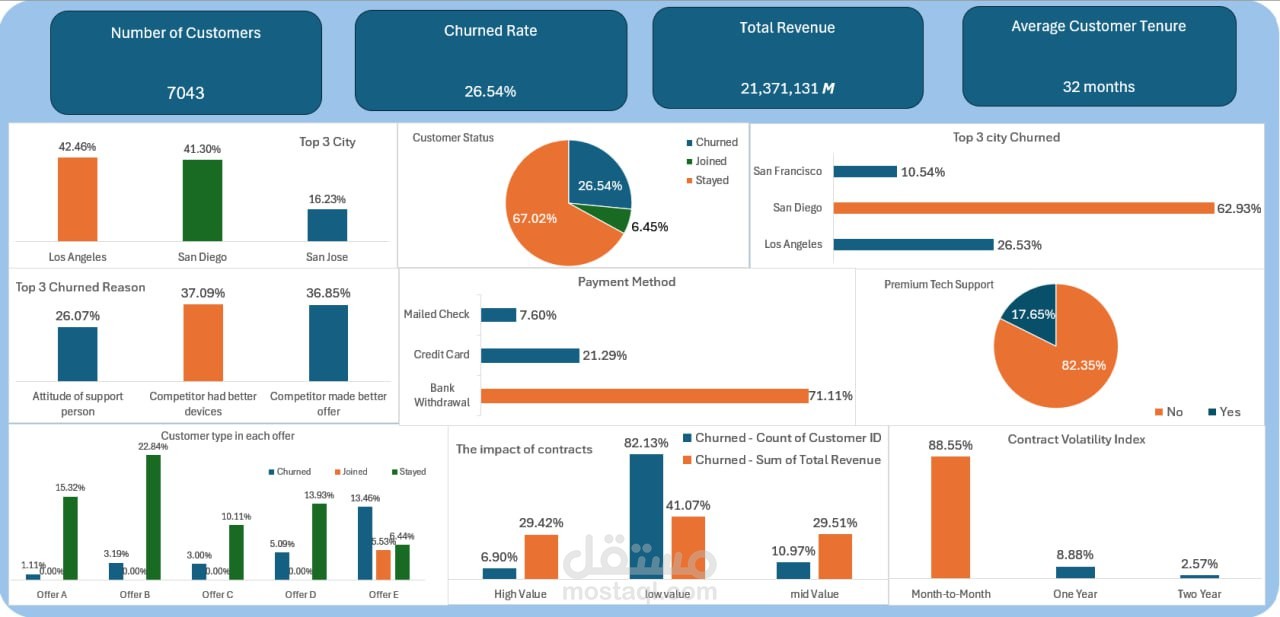The width and height of the screenshot is (1280, 617).
Task: Select the San Jose bar in Top 3 City
Action: 327,225
